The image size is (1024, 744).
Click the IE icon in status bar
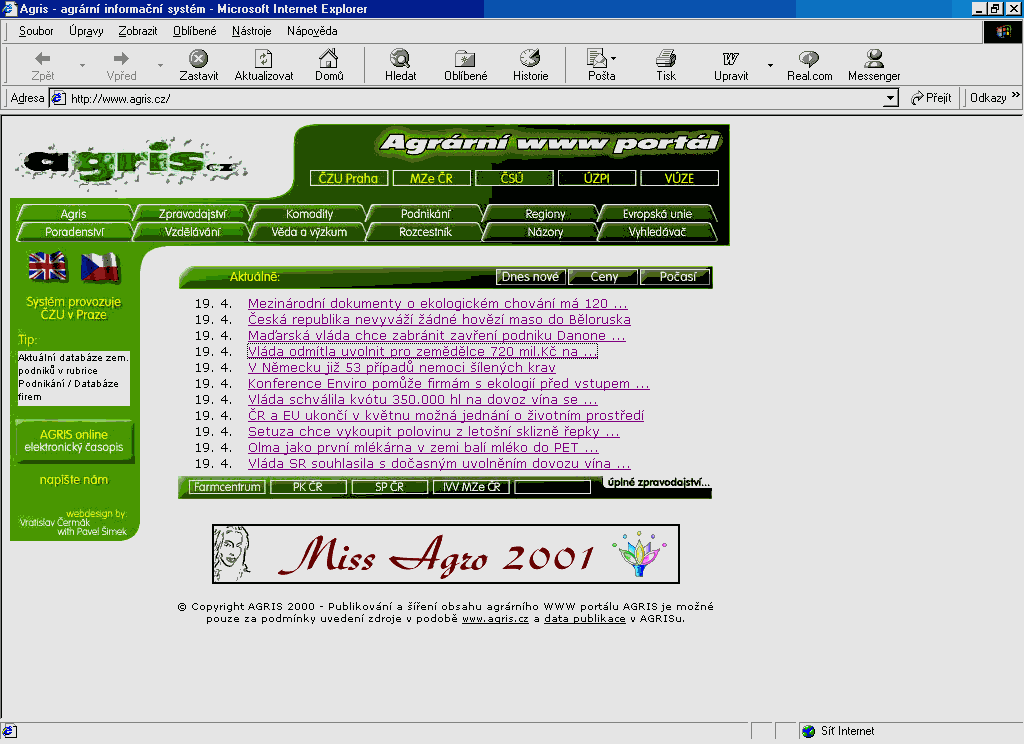(x=9, y=731)
